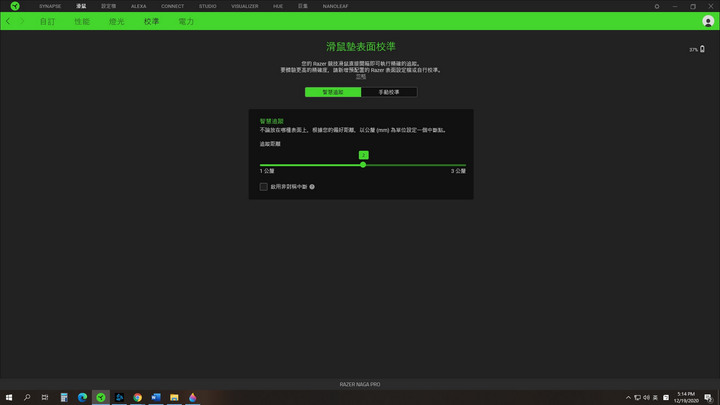This screenshot has height=405, width=720.
Task: Click the link under the calibration description
Action: [361, 77]
